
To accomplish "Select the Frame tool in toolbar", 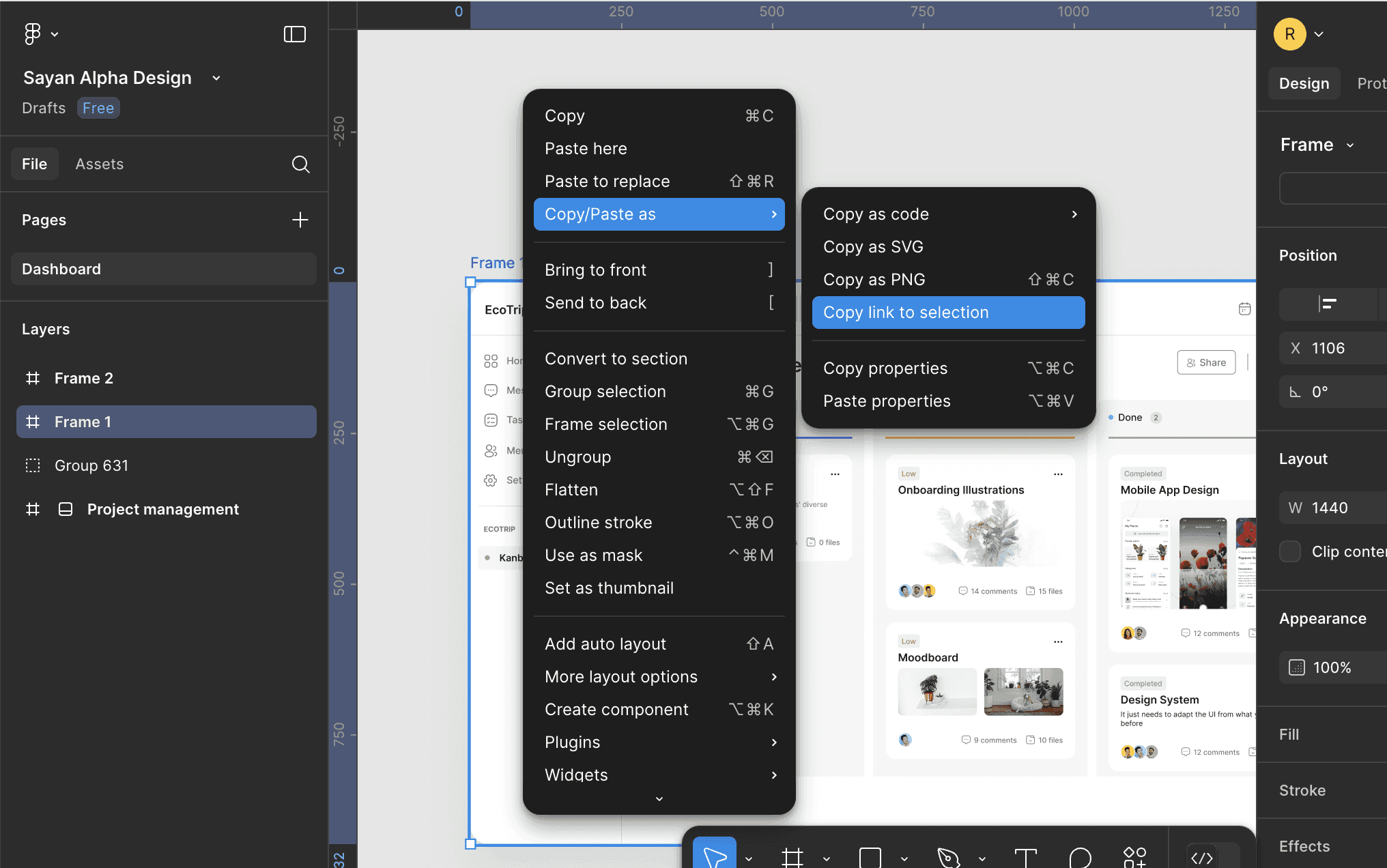I will tap(792, 857).
